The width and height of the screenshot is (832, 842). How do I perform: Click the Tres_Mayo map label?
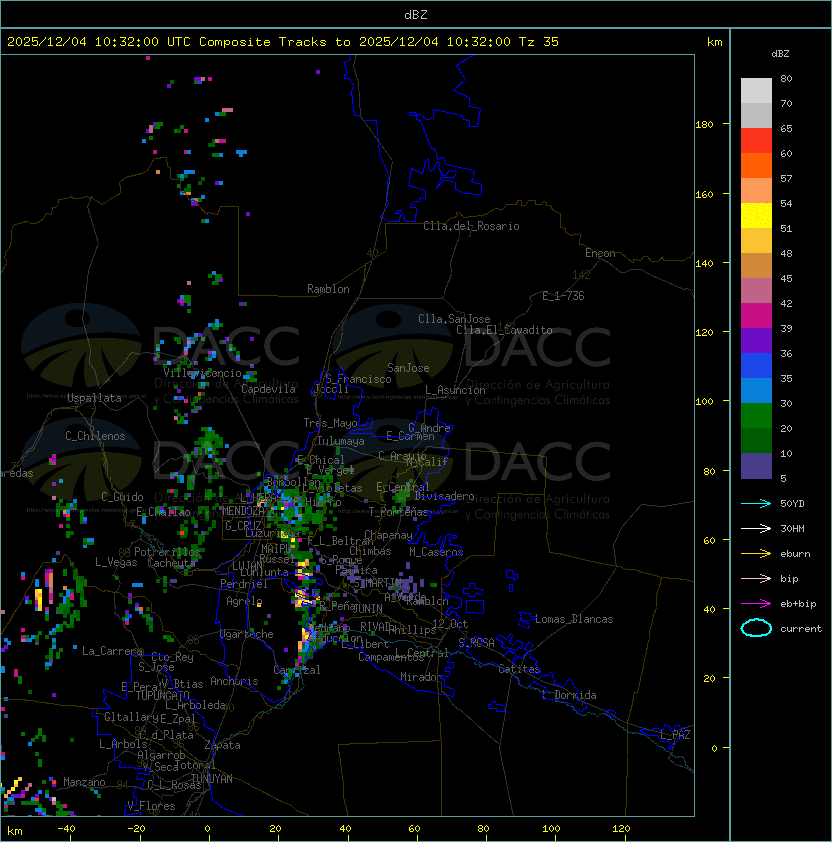click(x=330, y=423)
